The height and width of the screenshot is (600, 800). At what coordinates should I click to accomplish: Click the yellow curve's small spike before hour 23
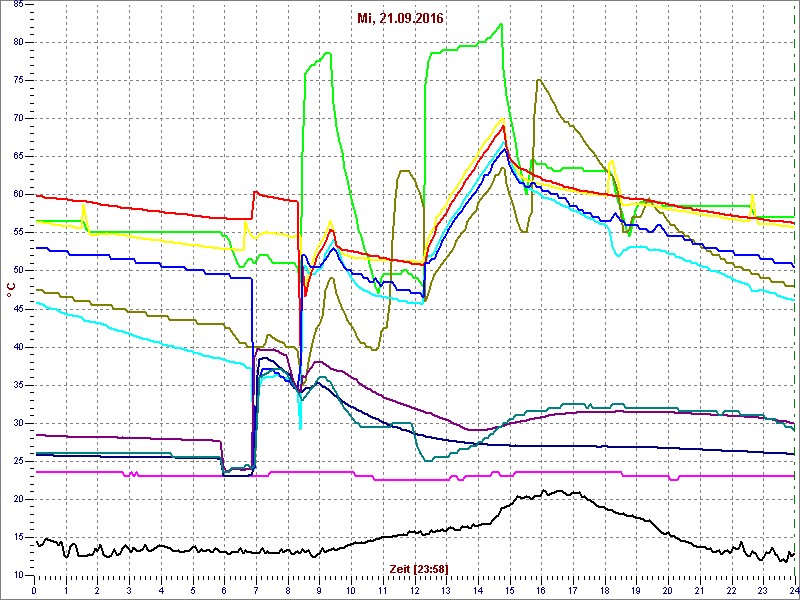tap(752, 196)
